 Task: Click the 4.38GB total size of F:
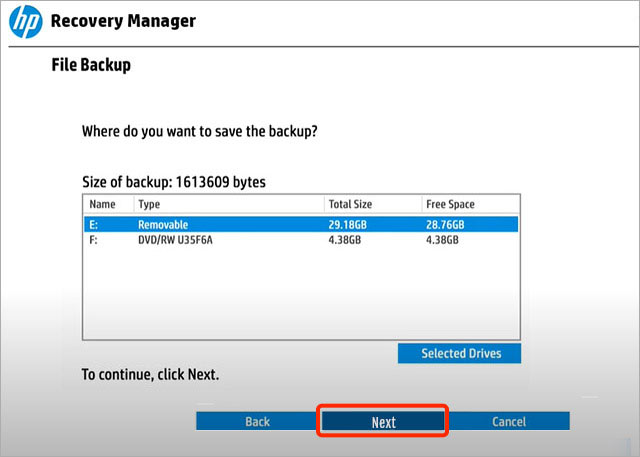[344, 240]
